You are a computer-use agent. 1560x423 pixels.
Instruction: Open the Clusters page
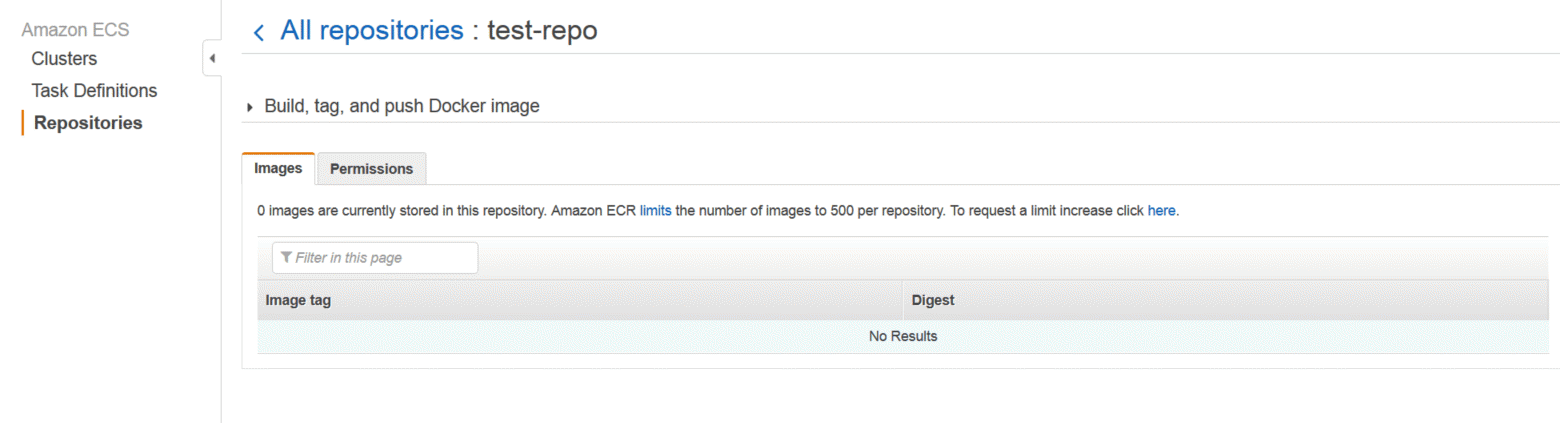tap(64, 59)
